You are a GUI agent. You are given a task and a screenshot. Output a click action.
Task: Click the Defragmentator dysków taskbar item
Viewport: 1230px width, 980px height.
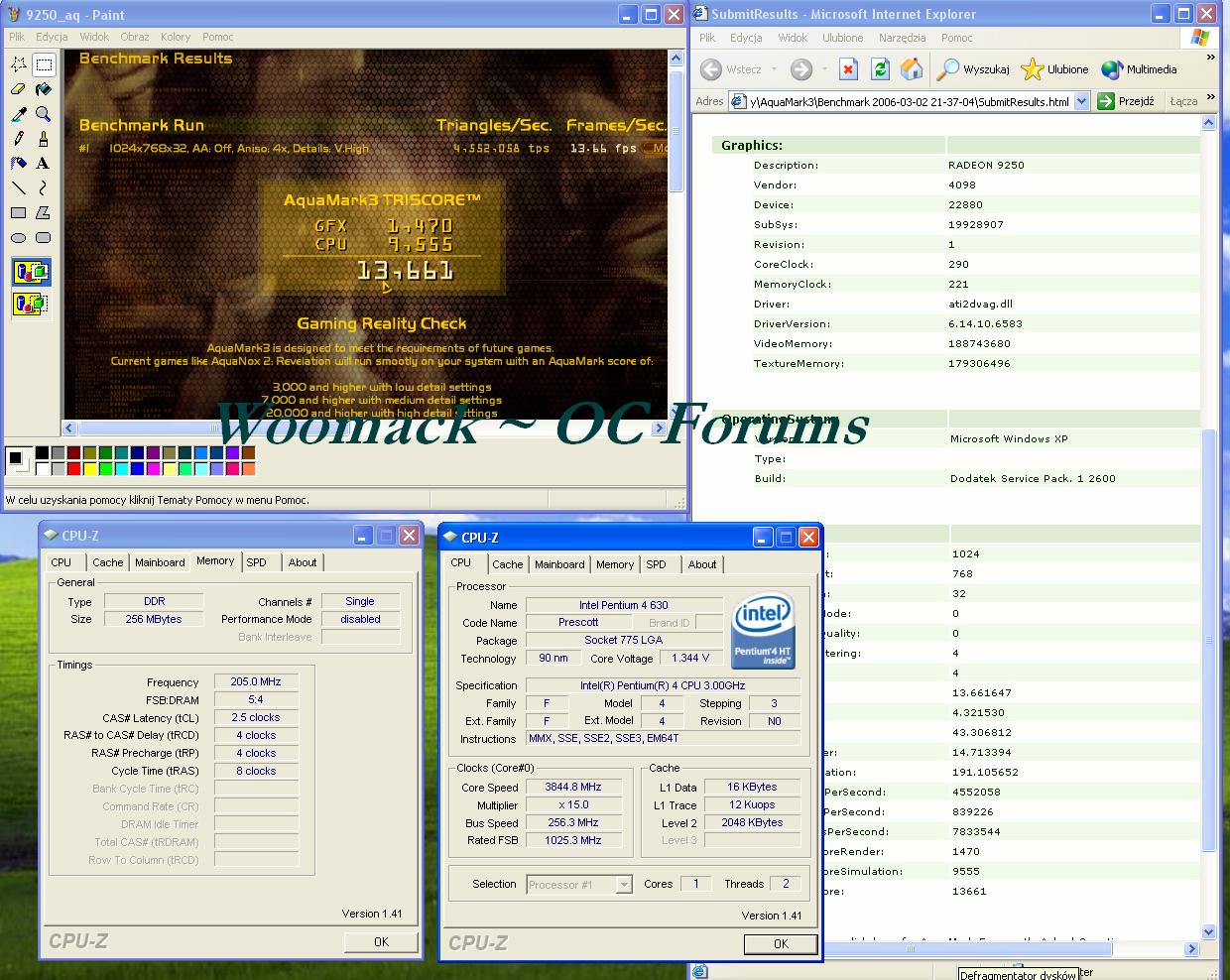pos(1018,974)
